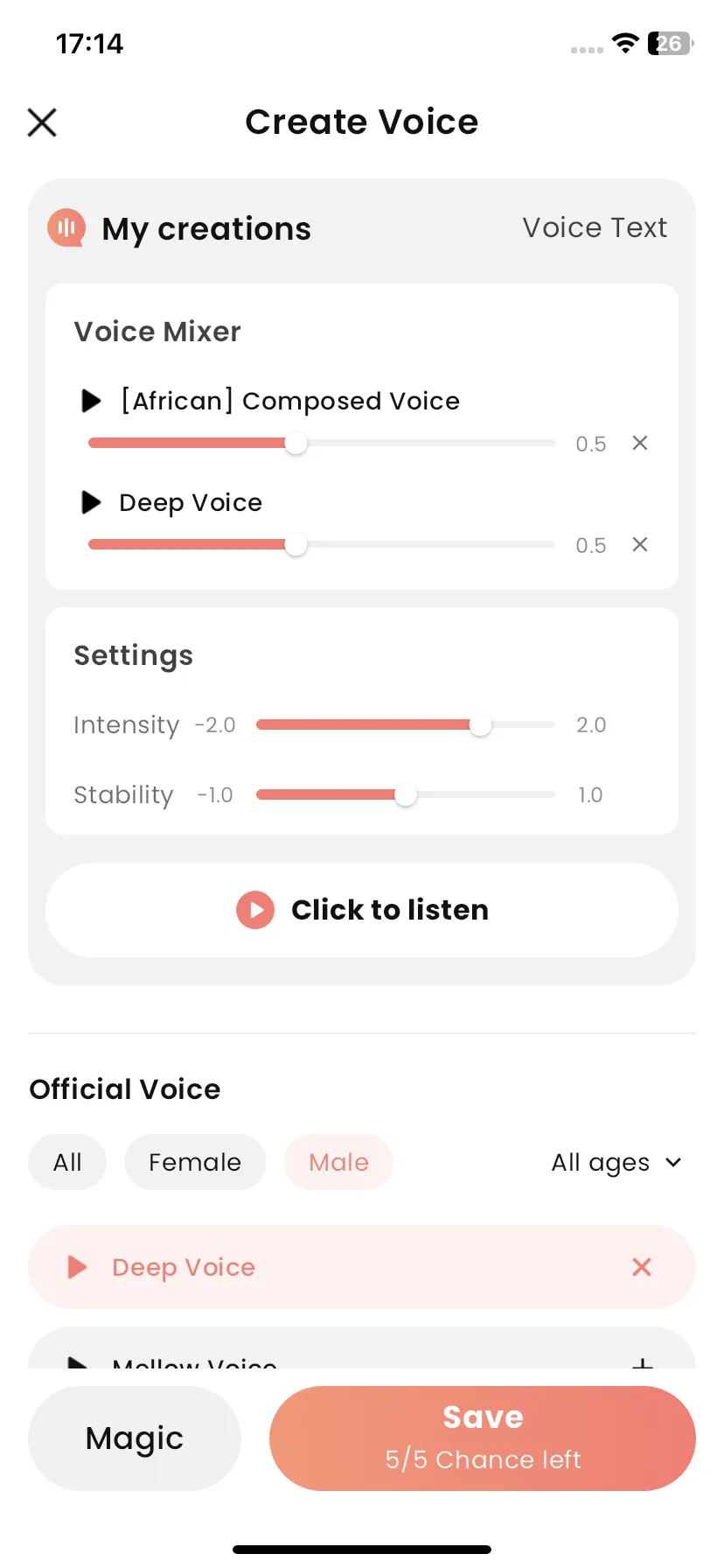Play the African Composed Voice preview
The width and height of the screenshot is (724, 1568).
click(x=91, y=401)
